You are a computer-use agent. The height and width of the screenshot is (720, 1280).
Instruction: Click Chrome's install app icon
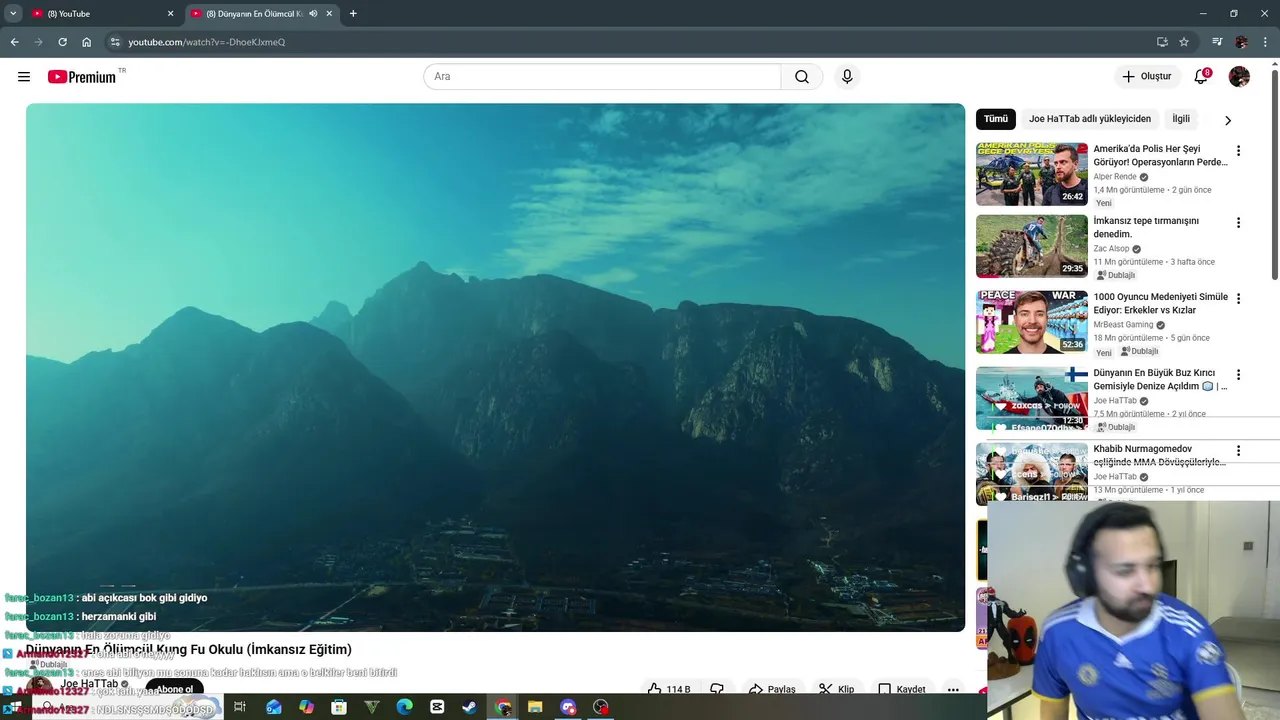click(x=1162, y=42)
